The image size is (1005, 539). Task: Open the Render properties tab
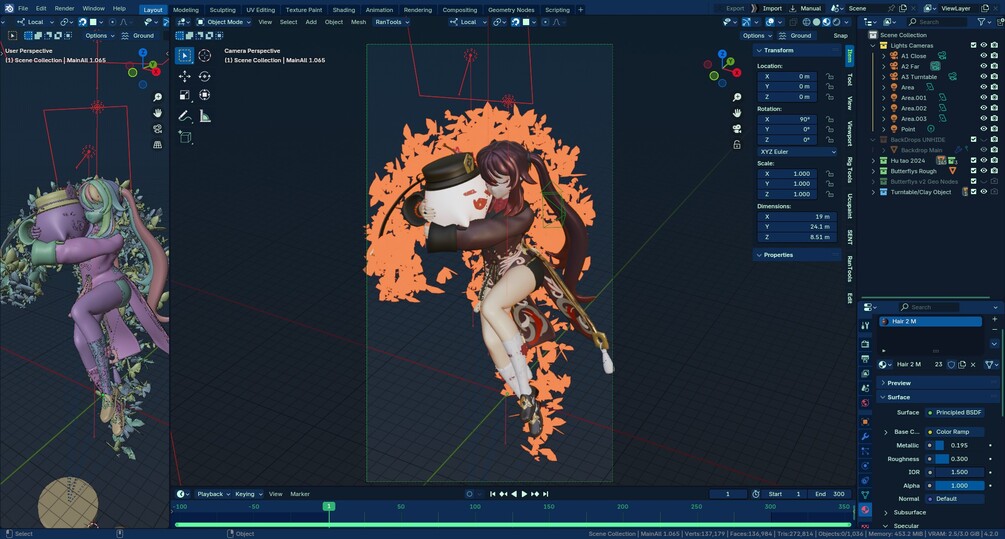865,344
